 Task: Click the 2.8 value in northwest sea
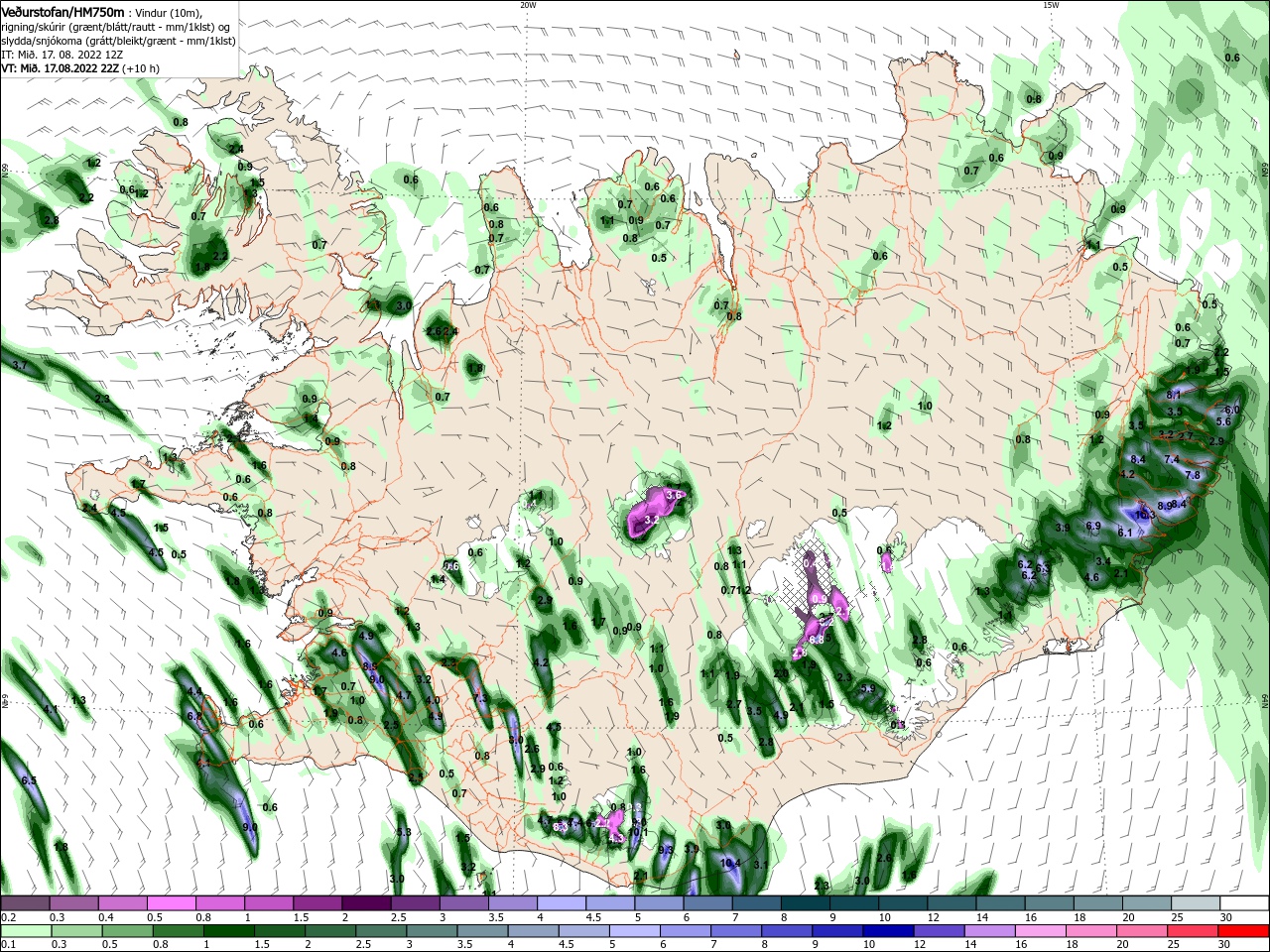click(x=52, y=220)
